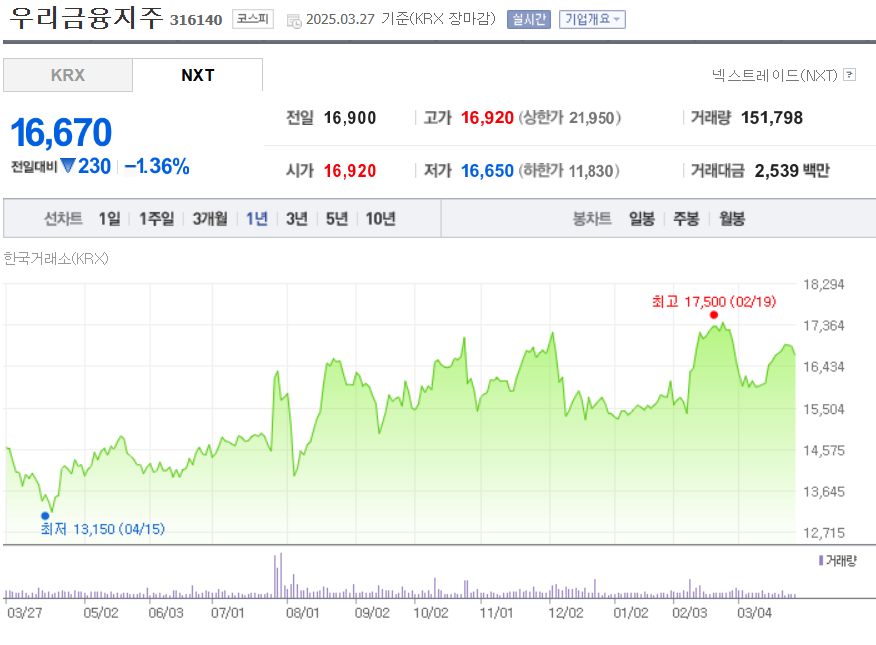Click the 최고 17,500 (02/19) annotation
876x645 pixels.
click(714, 302)
